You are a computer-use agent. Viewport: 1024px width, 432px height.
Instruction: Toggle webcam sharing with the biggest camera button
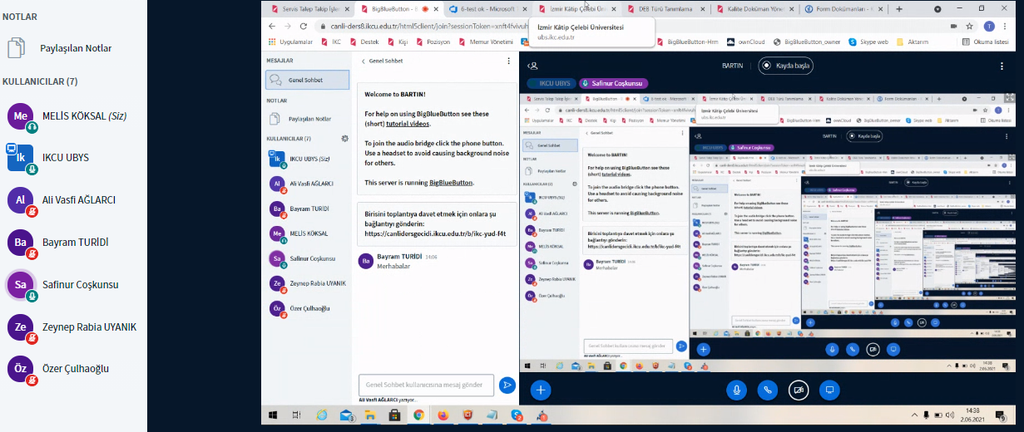point(798,390)
